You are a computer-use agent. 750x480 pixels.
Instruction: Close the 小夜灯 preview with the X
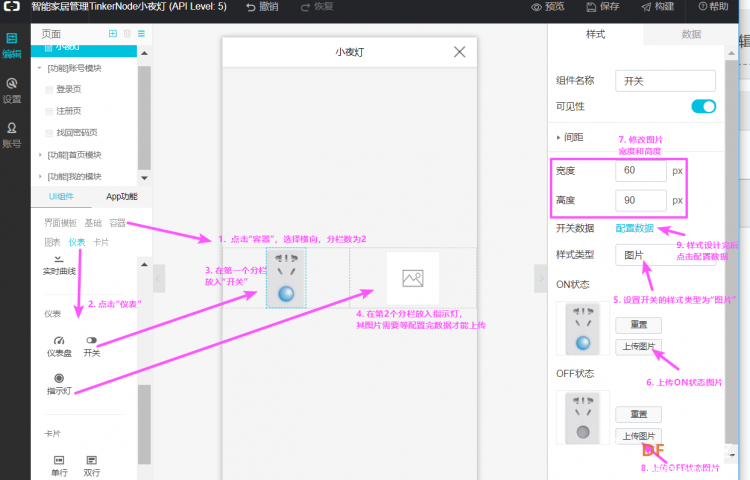[459, 52]
